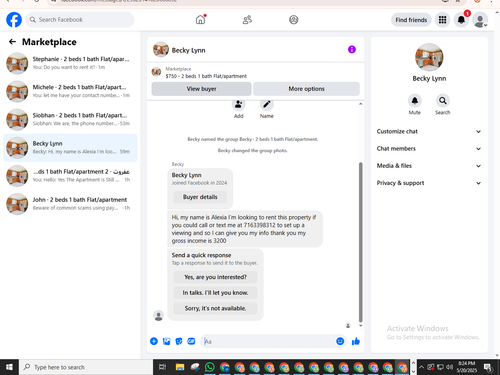The image size is (500, 375).
Task: Open the notifications bell icon
Action: [461, 20]
